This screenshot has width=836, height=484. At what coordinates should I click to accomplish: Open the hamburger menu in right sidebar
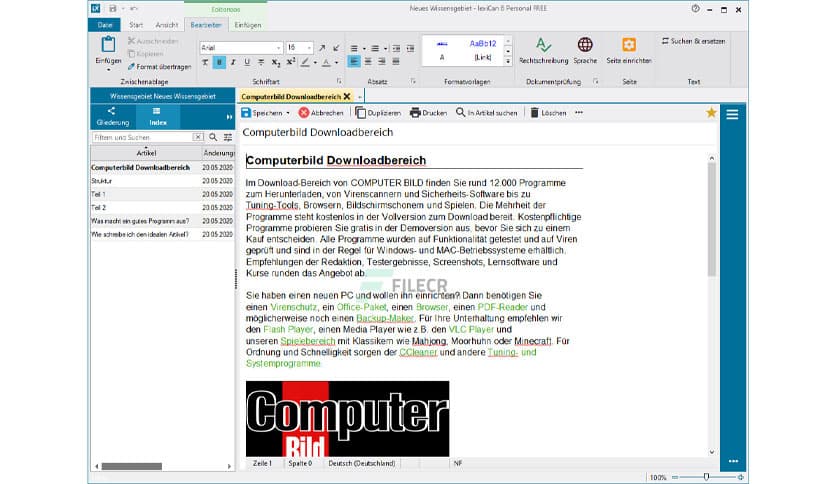tap(732, 115)
